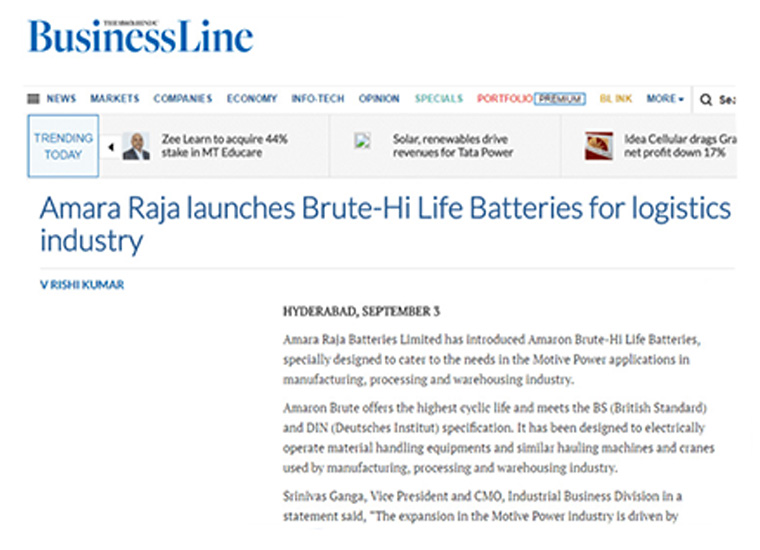The image size is (760, 550).
Task: Expand the MORE dropdown menu
Action: click(665, 99)
